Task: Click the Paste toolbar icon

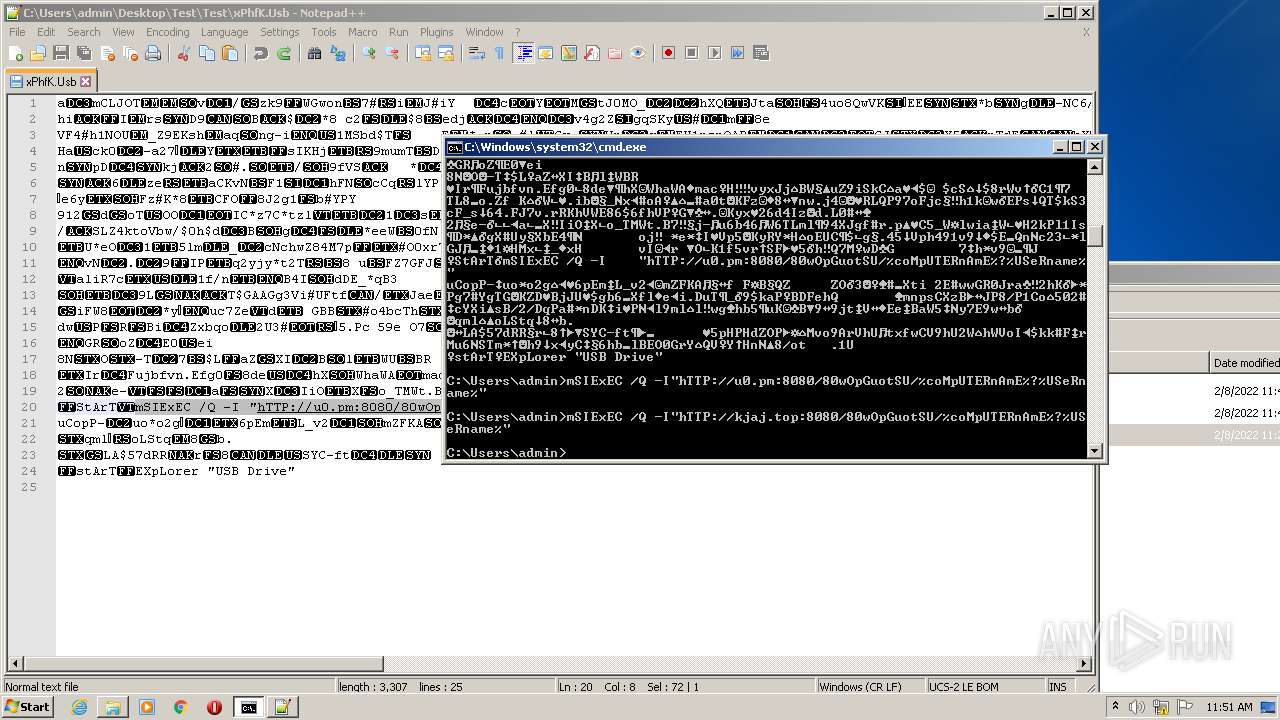Action: (x=230, y=53)
